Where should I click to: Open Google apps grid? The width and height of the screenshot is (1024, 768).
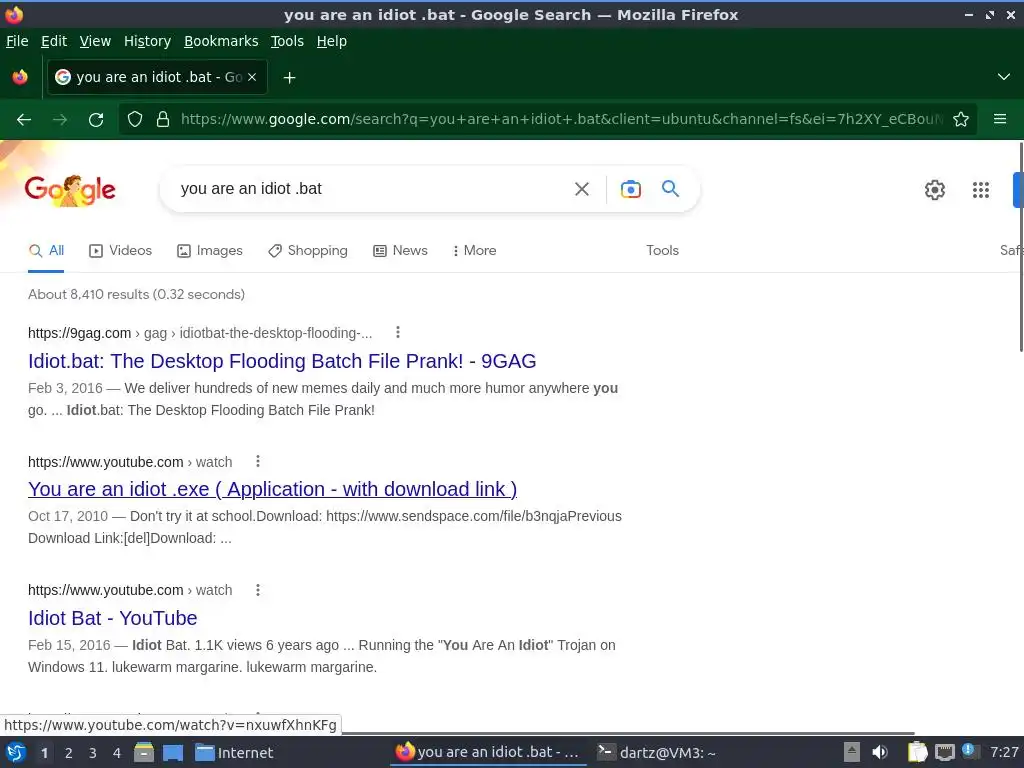(x=980, y=189)
